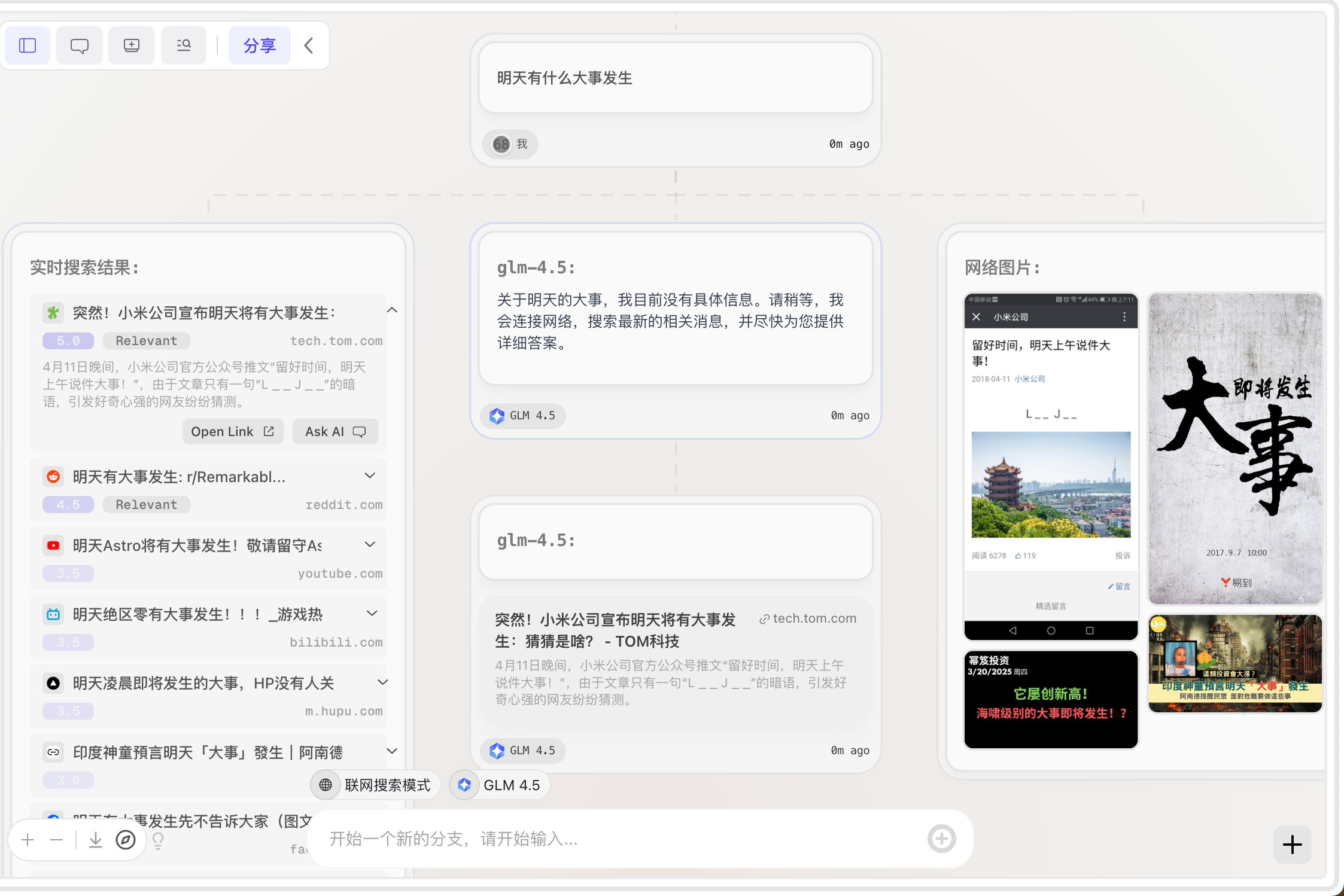Click the download arrow icon
Image resolution: width=1344 pixels, height=896 pixels.
point(96,840)
